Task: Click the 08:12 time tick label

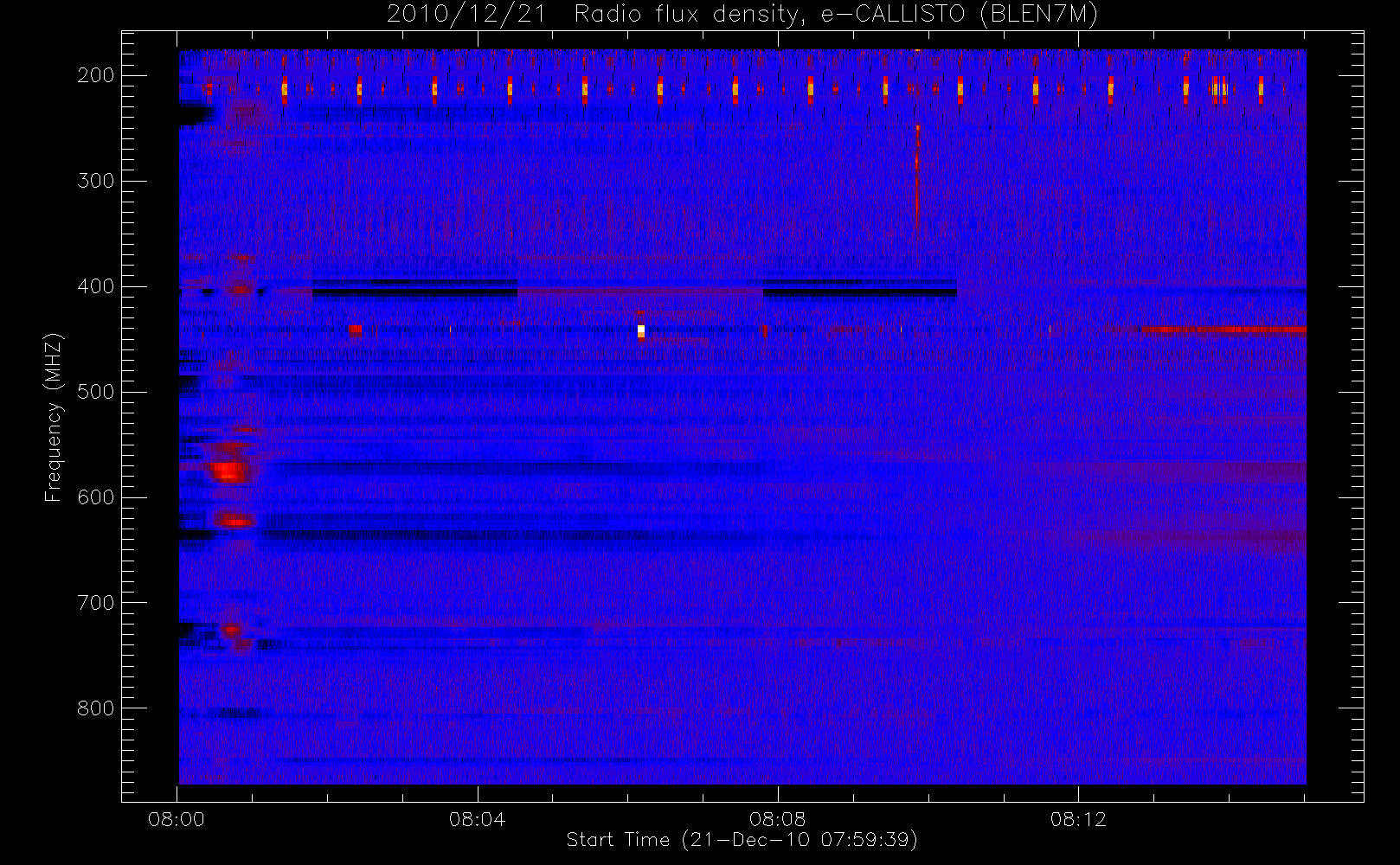Action: [1078, 819]
